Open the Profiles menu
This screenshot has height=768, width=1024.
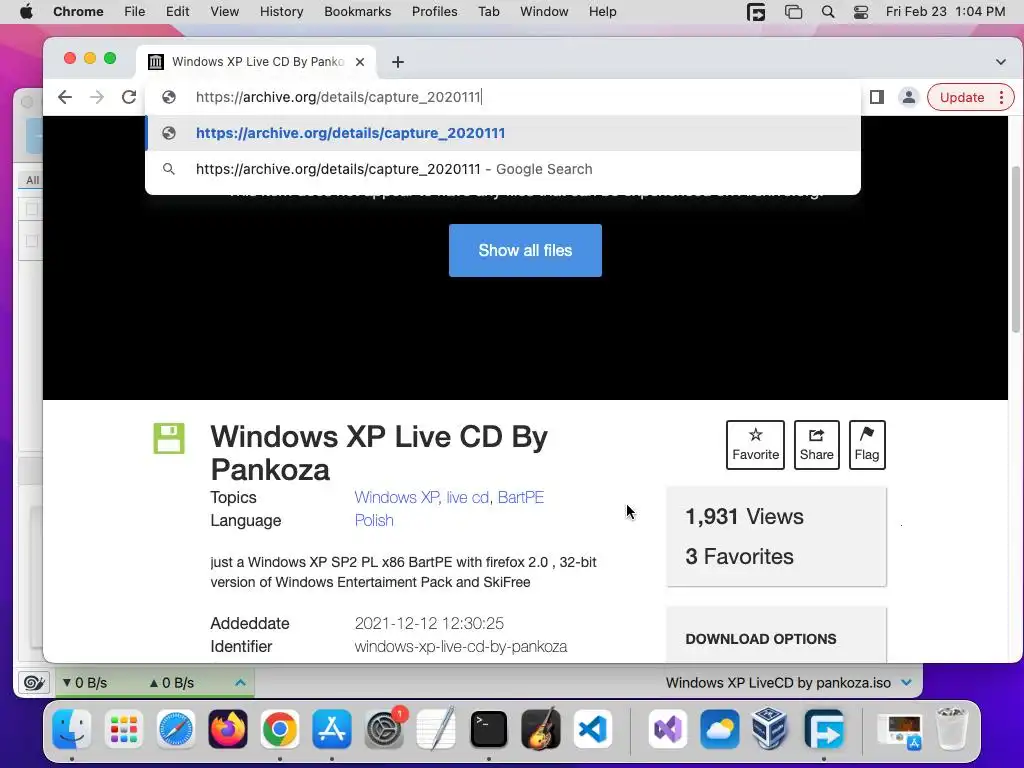pyautogui.click(x=434, y=12)
